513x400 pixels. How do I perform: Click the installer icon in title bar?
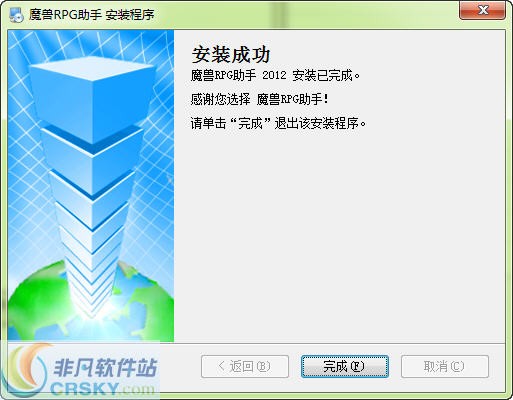[x=16, y=15]
